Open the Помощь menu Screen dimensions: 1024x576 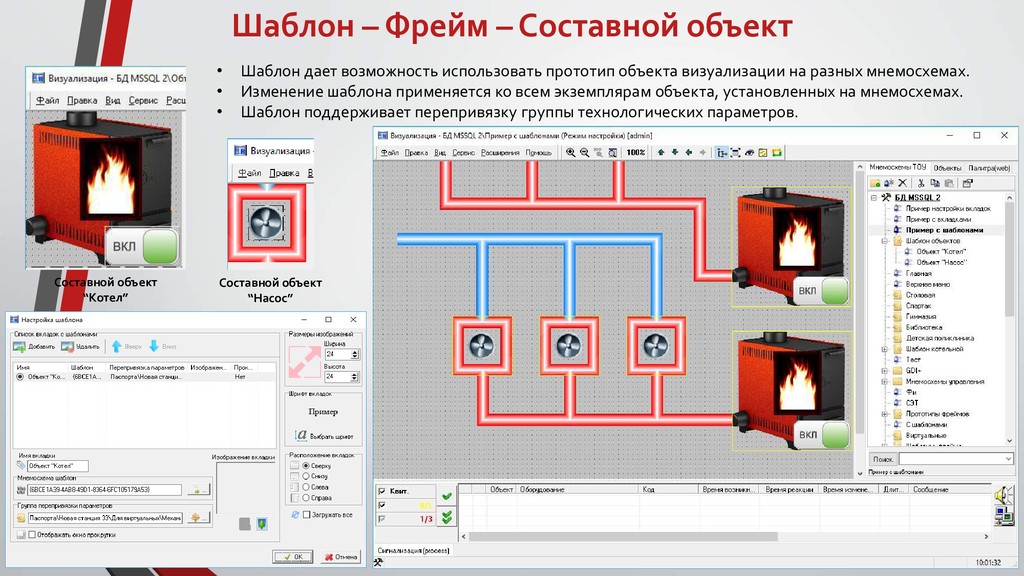tap(539, 152)
